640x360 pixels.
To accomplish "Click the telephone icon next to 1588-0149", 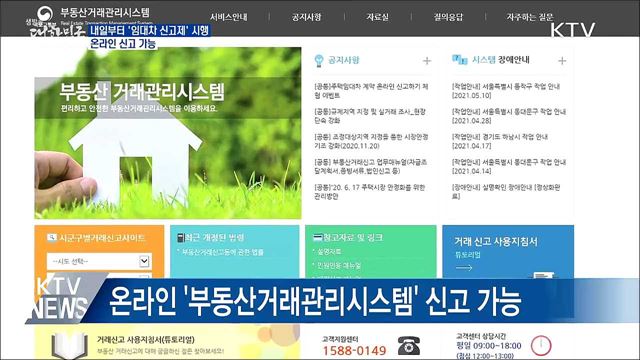I will tap(409, 346).
